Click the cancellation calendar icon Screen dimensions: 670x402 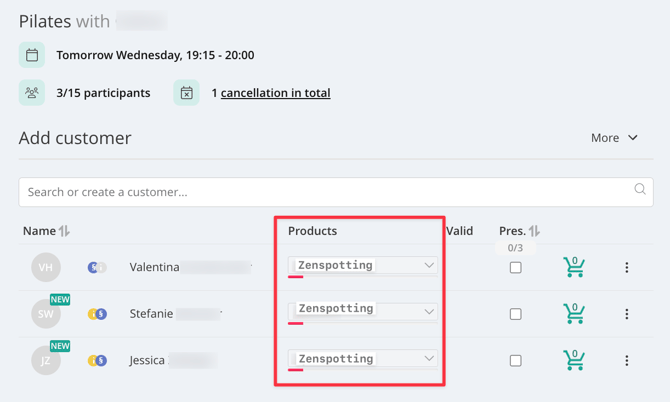click(186, 92)
